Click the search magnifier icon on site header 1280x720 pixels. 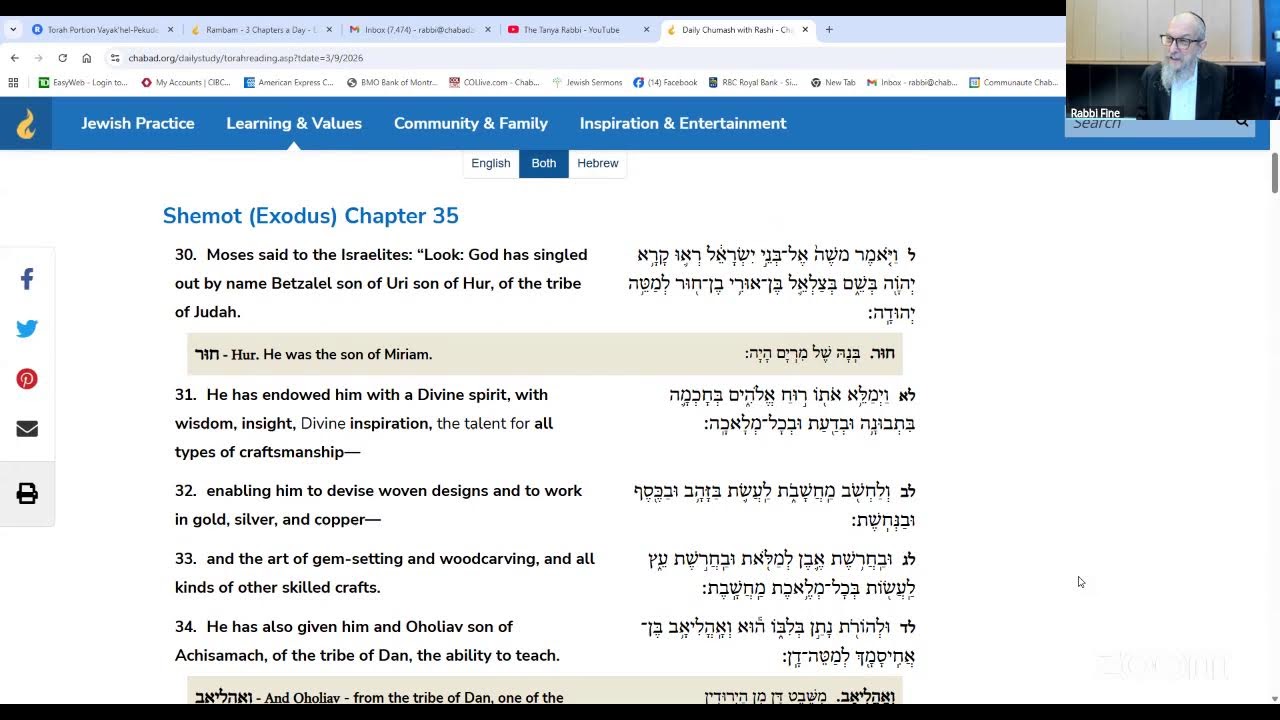[x=1242, y=122]
